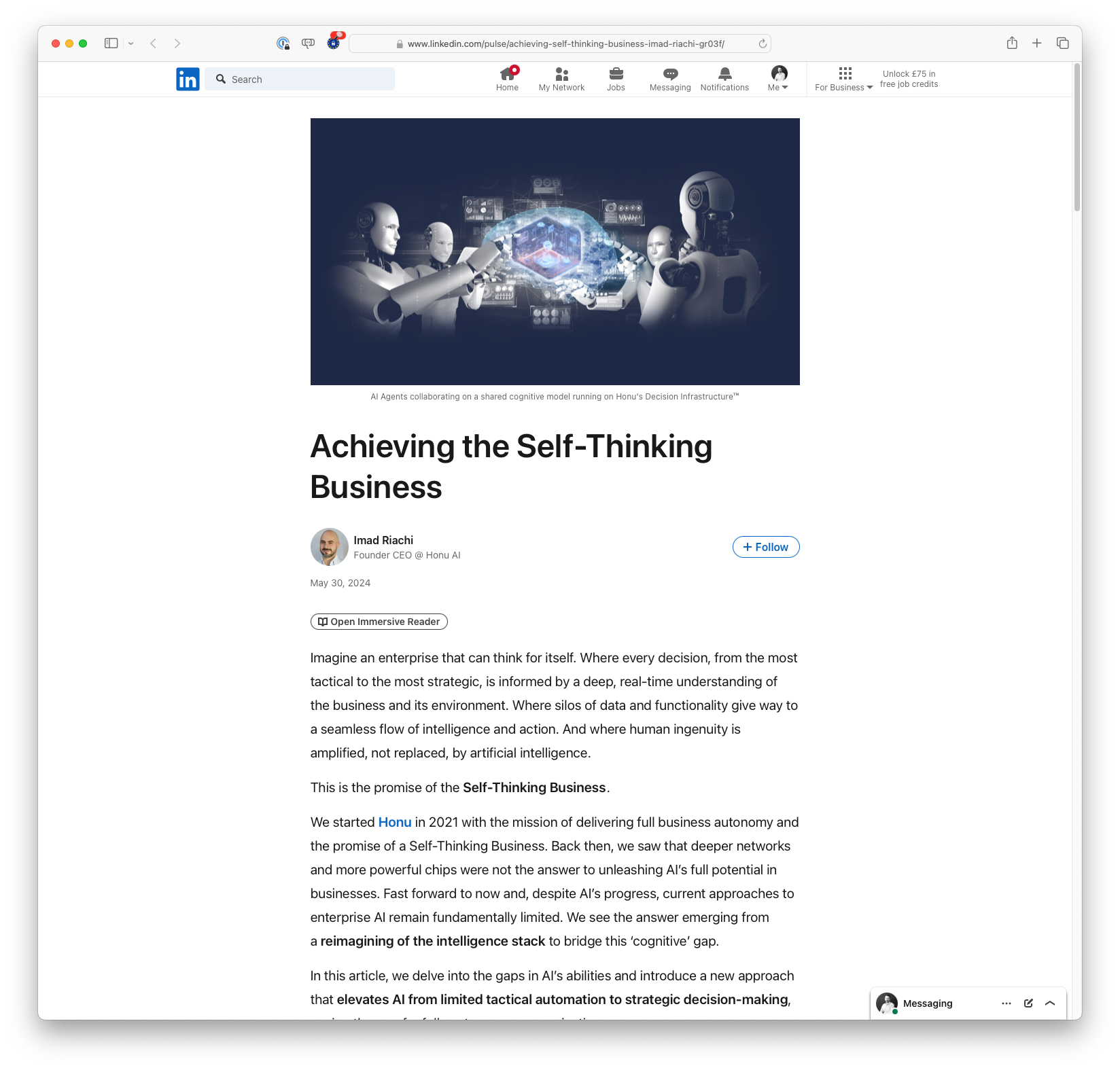
Task: Check Notifications via the bell icon
Action: (724, 74)
